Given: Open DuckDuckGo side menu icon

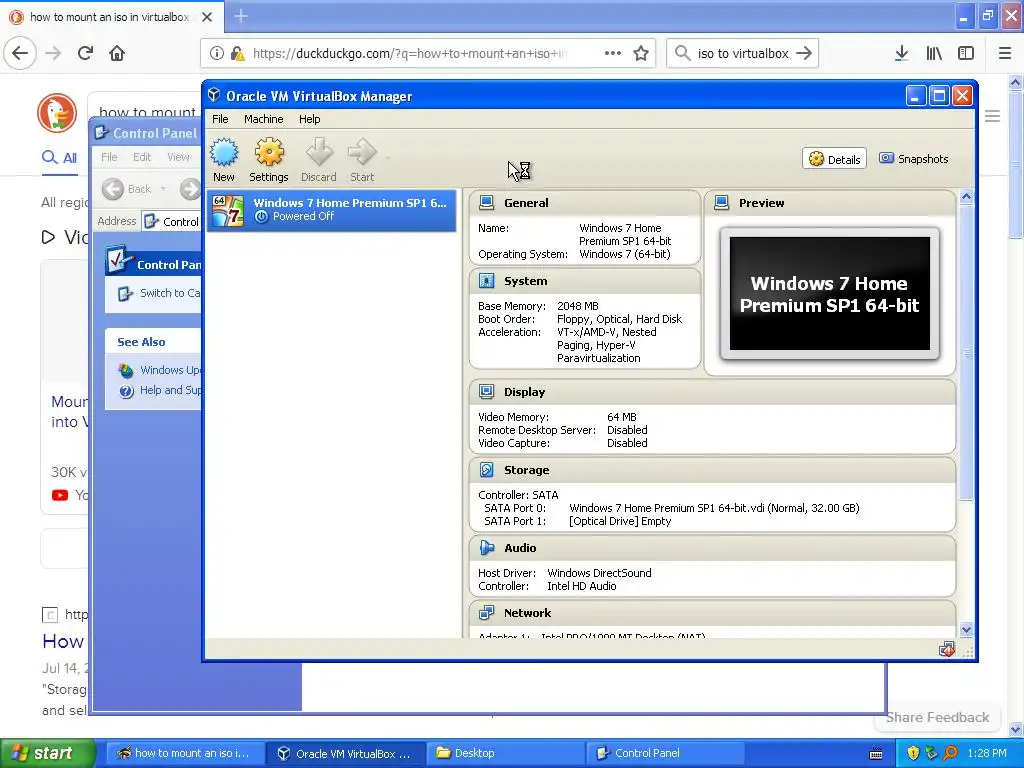Looking at the screenshot, I should [993, 116].
